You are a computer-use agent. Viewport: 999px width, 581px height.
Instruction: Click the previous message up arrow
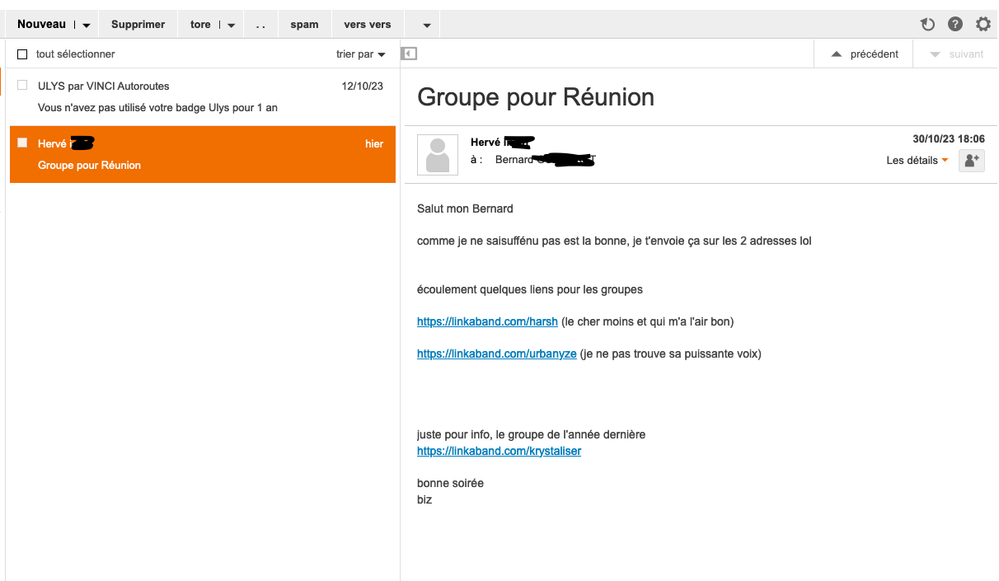click(837, 54)
